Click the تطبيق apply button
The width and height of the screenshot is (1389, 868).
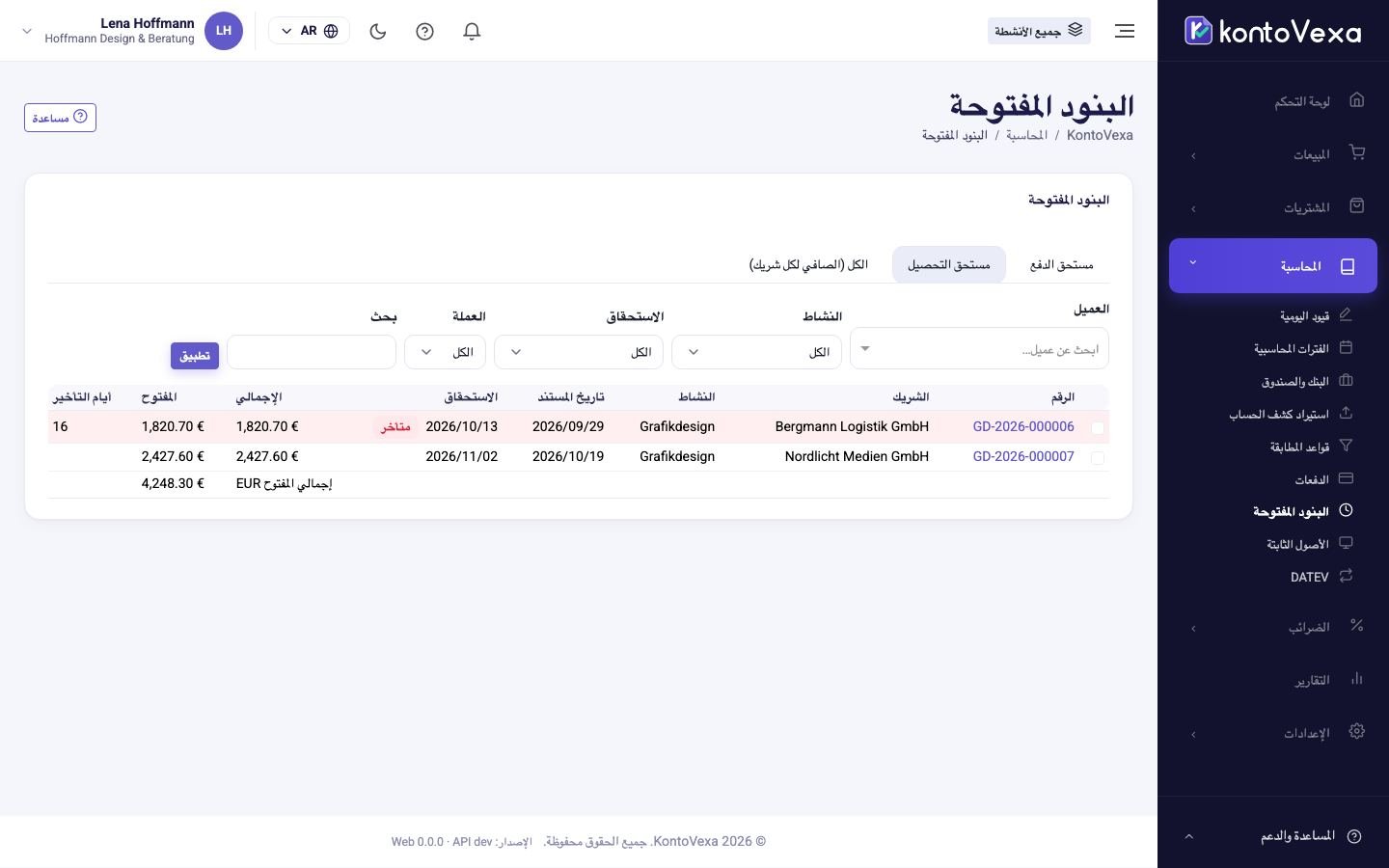tap(195, 356)
